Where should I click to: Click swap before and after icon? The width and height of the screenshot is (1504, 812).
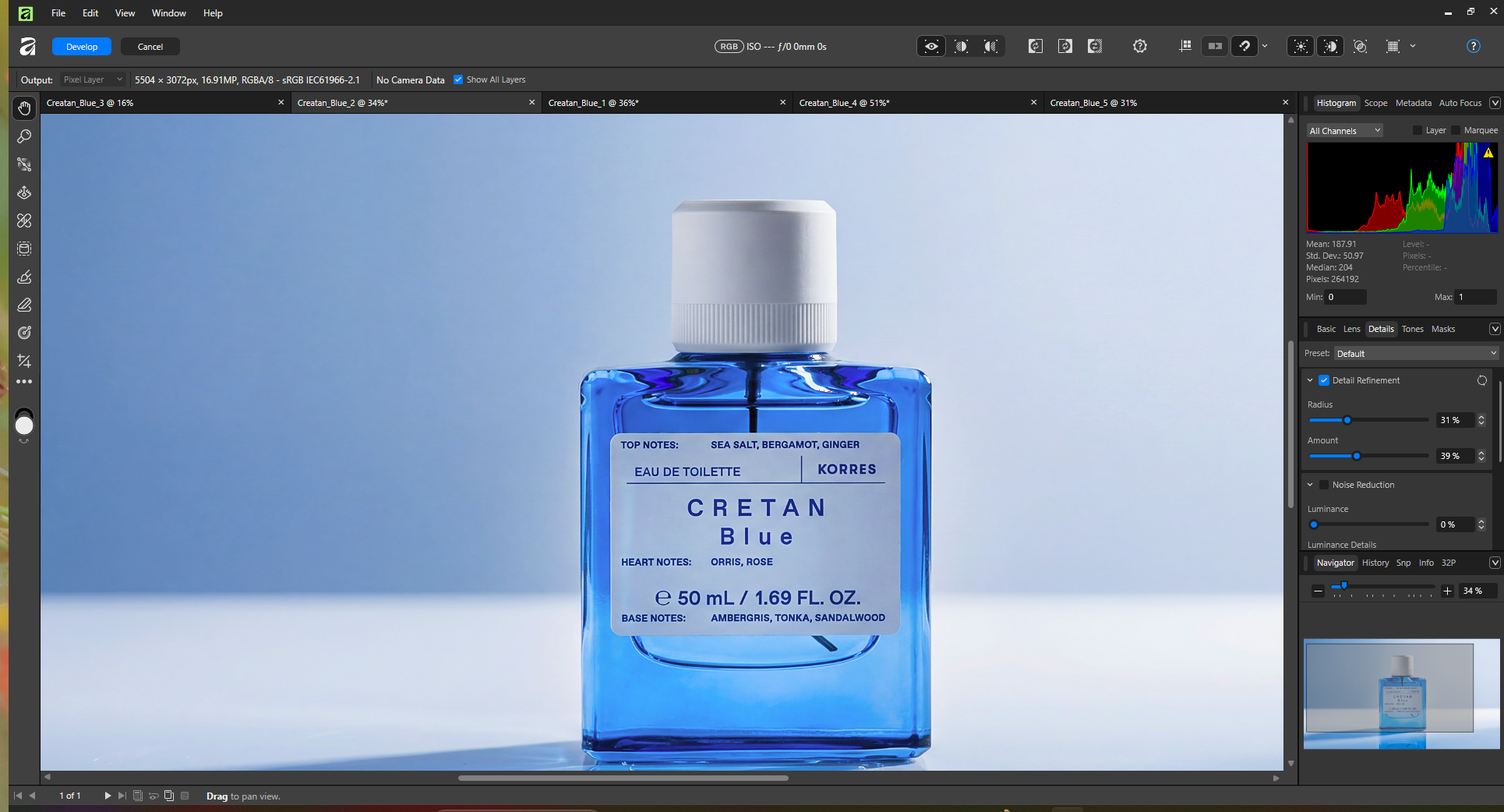[x=1095, y=47]
